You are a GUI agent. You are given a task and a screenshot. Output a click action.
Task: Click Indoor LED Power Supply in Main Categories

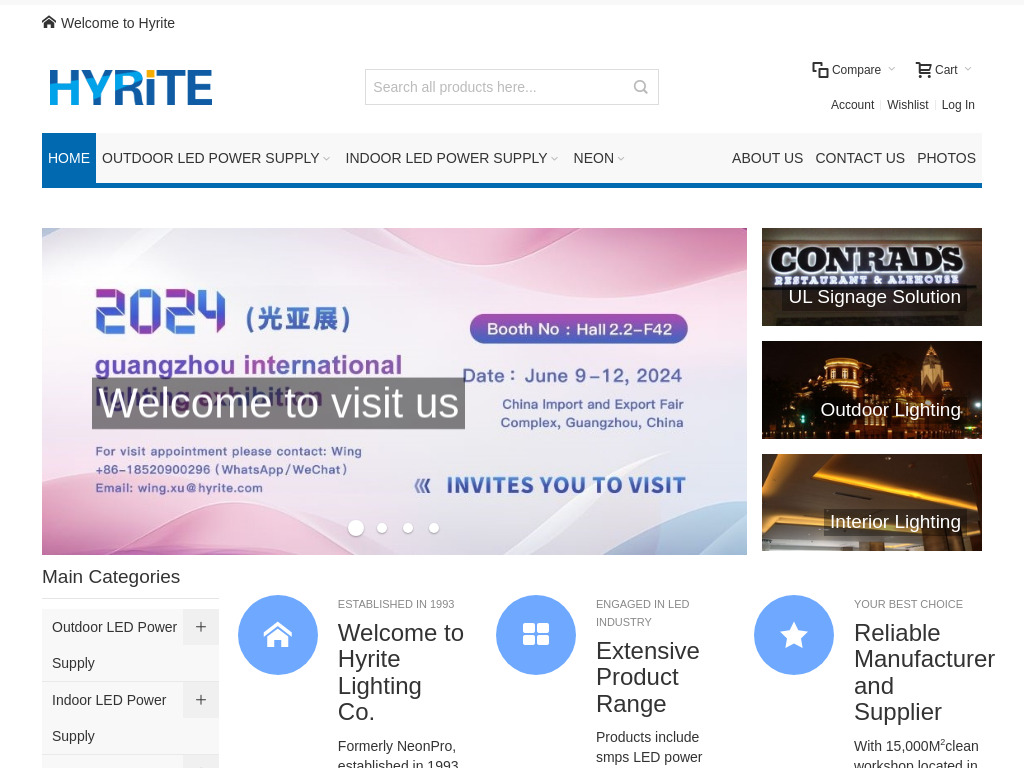(x=109, y=718)
